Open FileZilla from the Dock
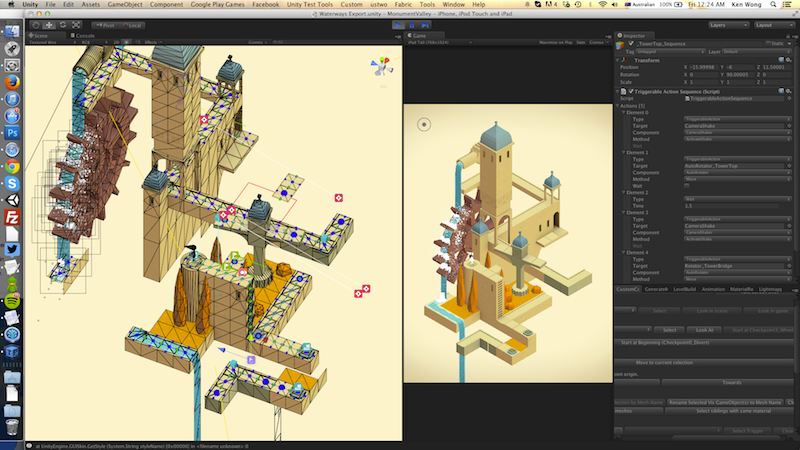800x450 pixels. pyautogui.click(x=12, y=217)
